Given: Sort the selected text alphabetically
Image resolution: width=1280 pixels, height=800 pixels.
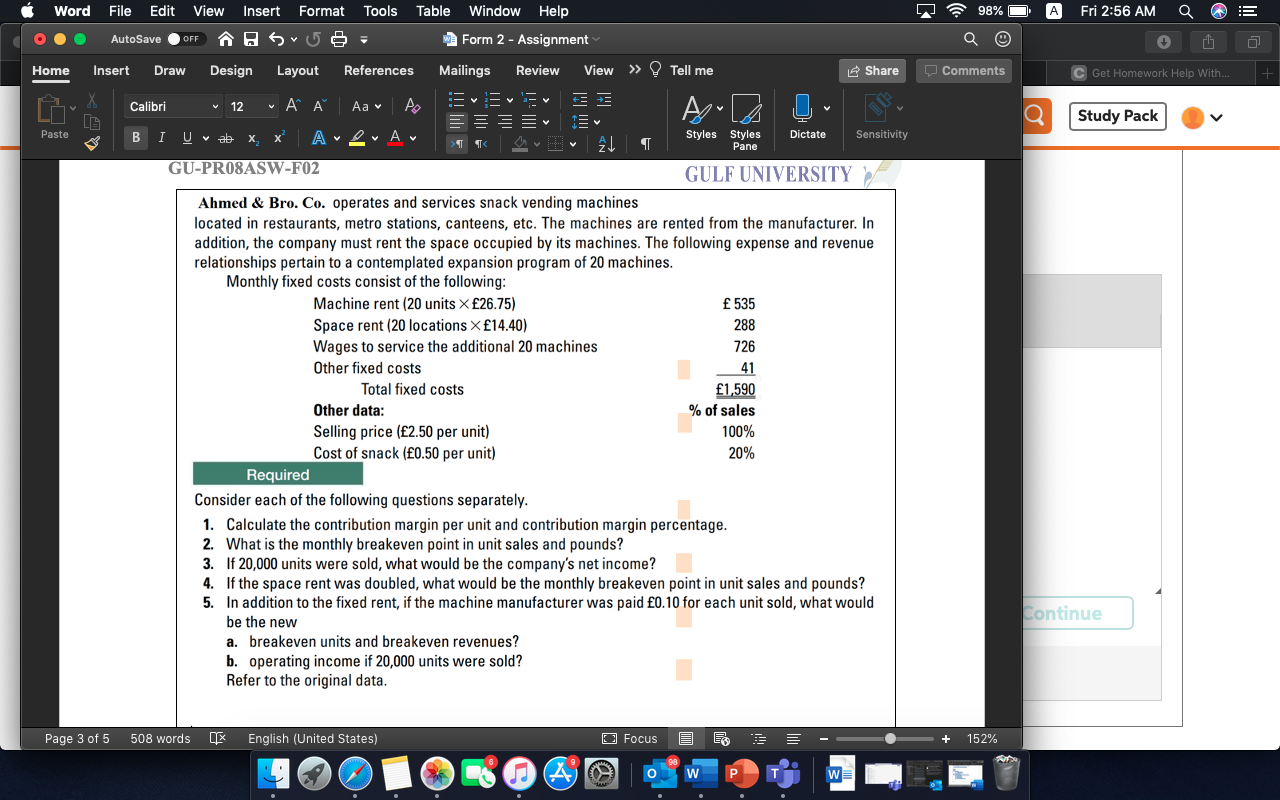Looking at the screenshot, I should pyautogui.click(x=605, y=143).
